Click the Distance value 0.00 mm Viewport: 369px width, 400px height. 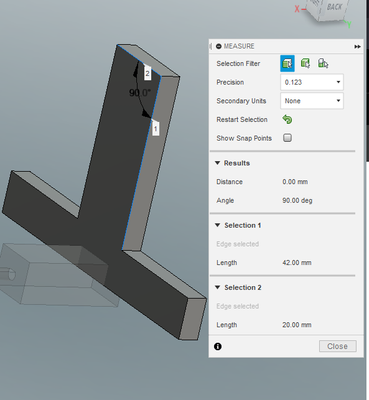[295, 182]
